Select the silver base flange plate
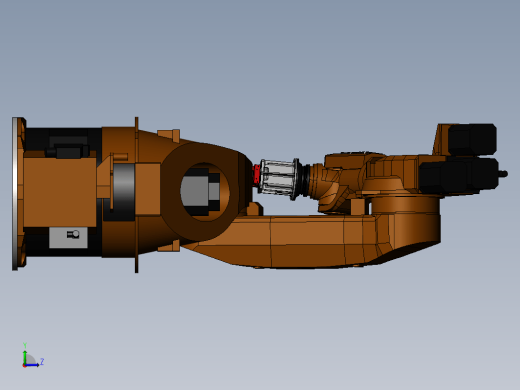The width and height of the screenshot is (520, 390). click(15, 194)
